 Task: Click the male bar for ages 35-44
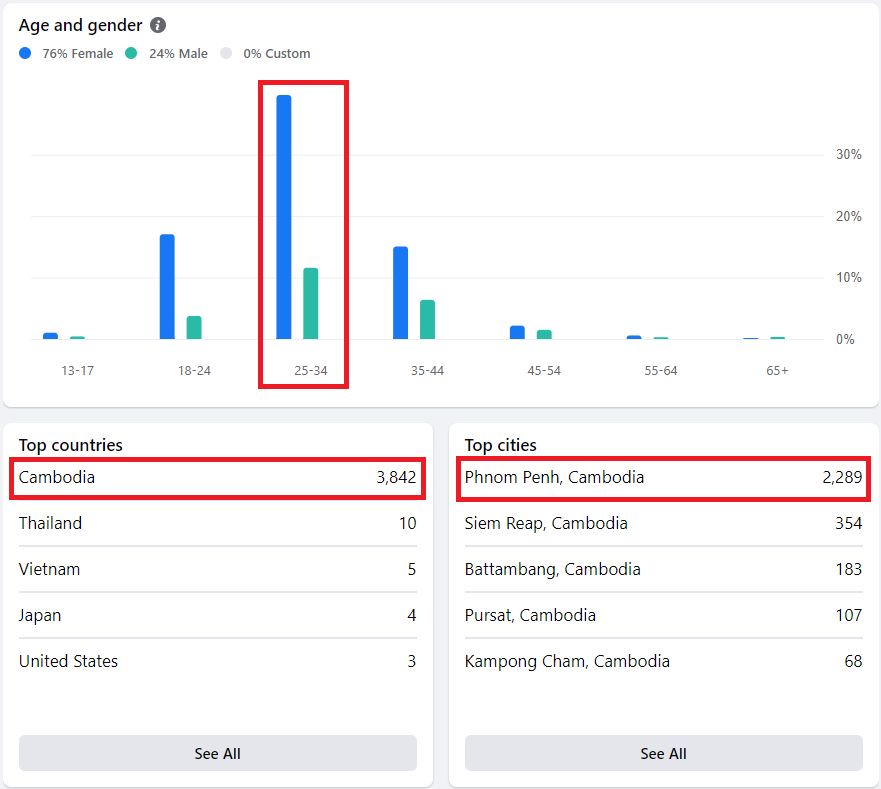[x=428, y=320]
